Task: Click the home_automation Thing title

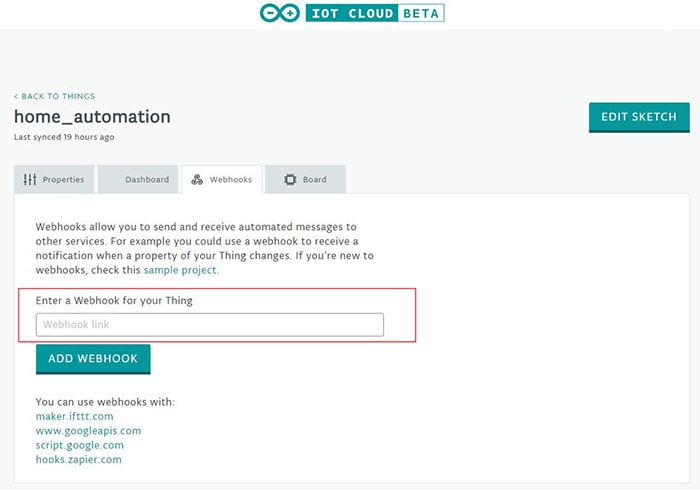Action: pyautogui.click(x=92, y=117)
